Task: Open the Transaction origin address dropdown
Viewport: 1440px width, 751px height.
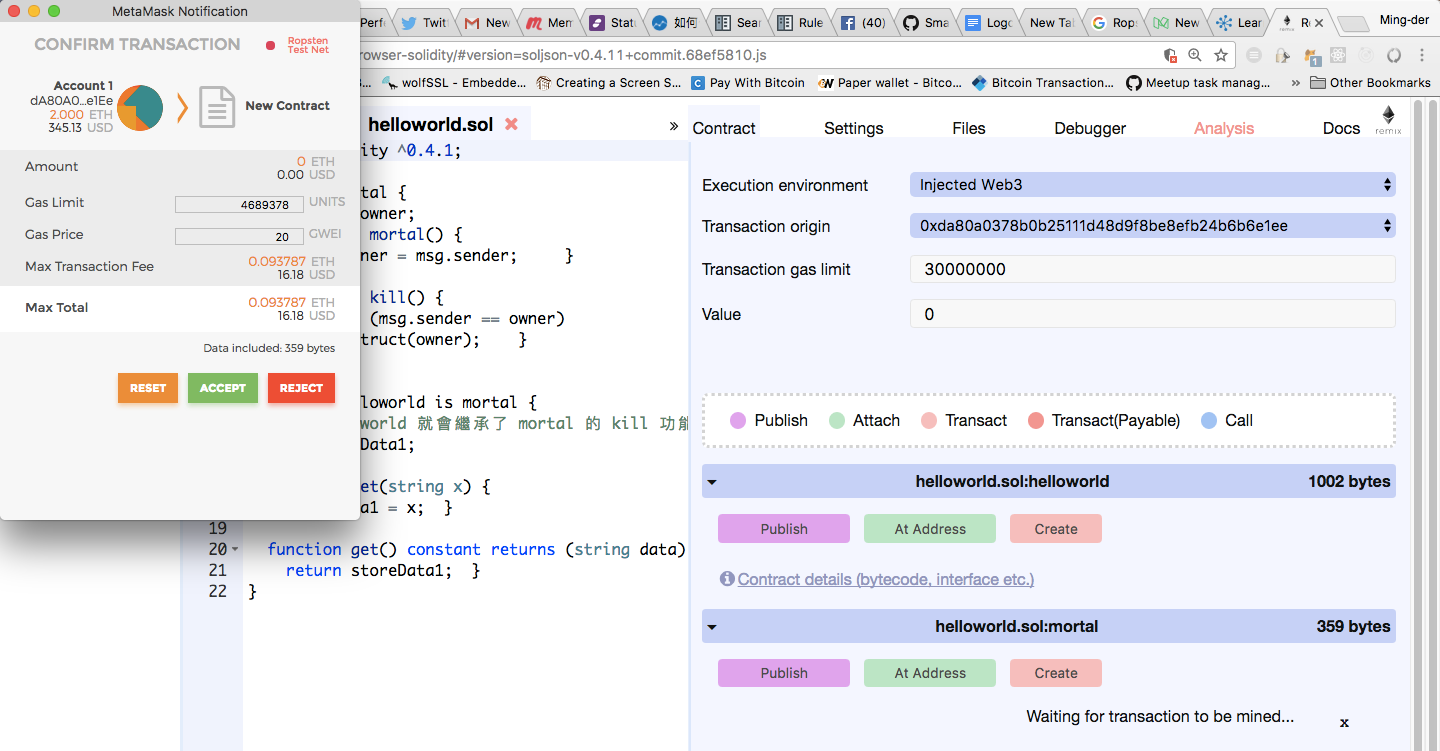Action: click(1152, 226)
